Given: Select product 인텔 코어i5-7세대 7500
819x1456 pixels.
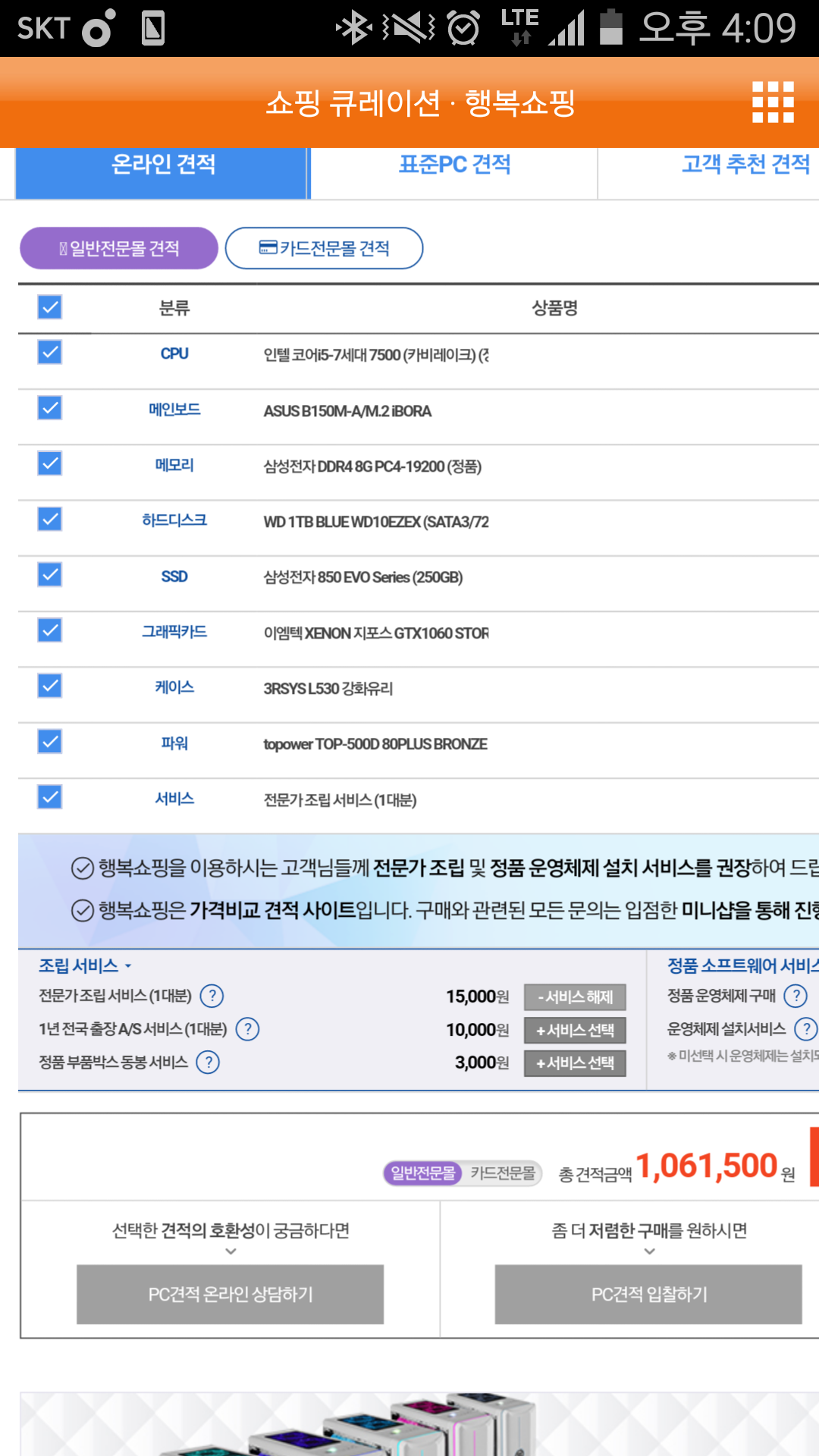Looking at the screenshot, I should coord(376,354).
